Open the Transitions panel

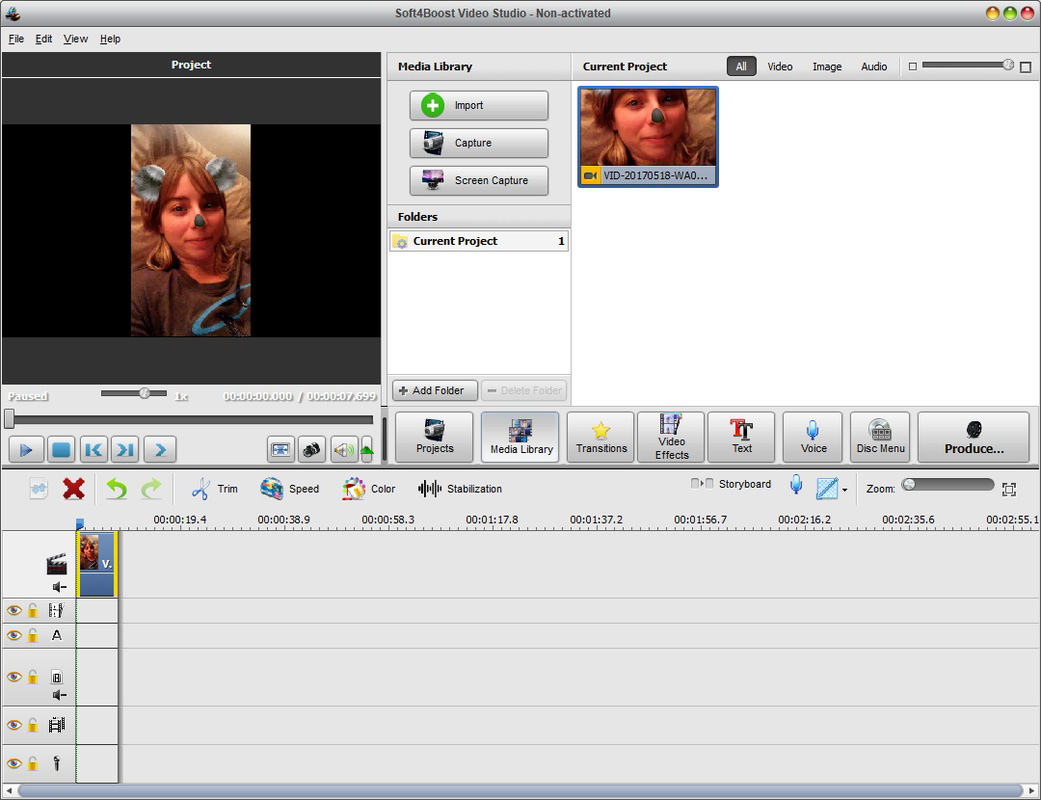(601, 437)
